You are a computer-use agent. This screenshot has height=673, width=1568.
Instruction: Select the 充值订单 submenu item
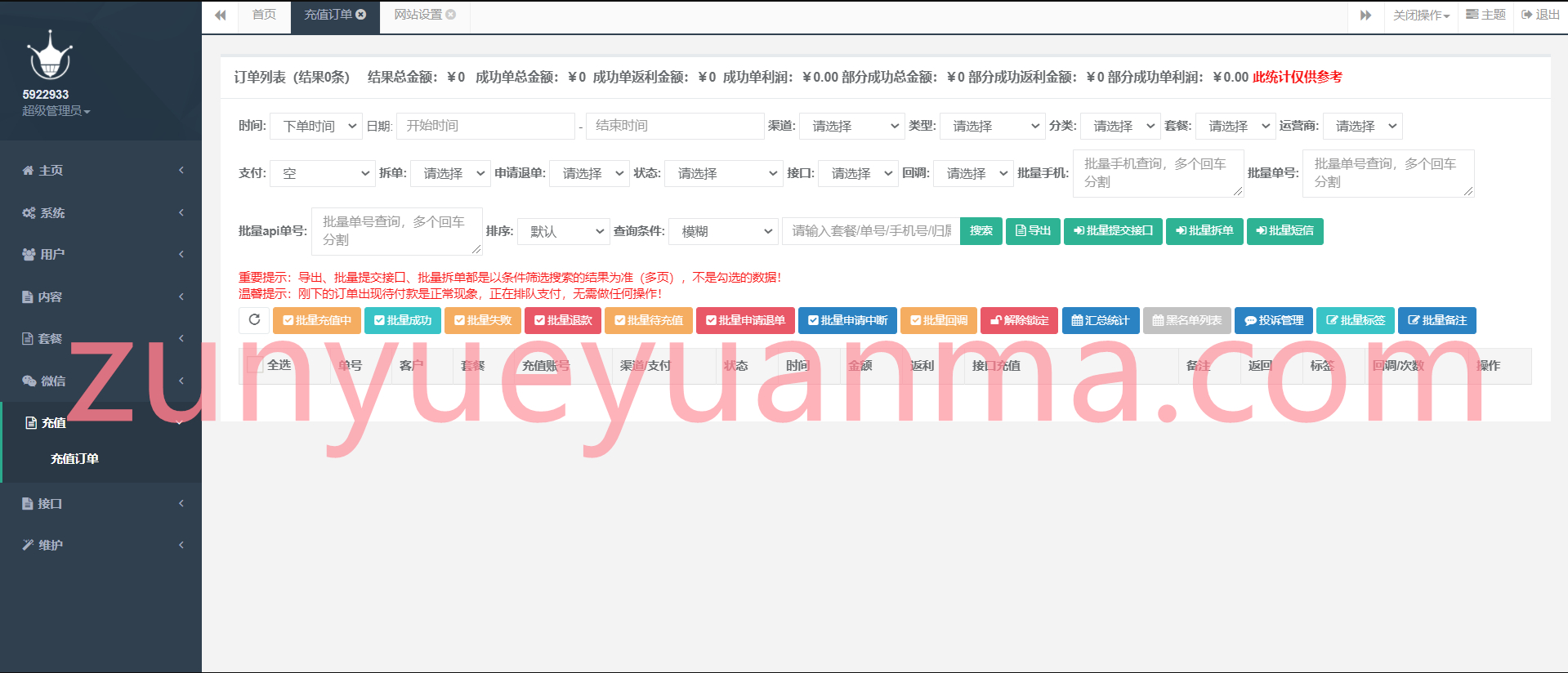tap(74, 459)
